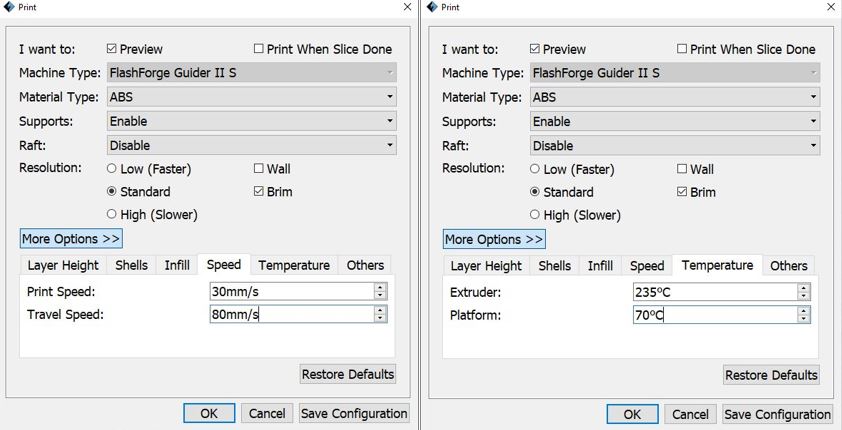Close the left Print dialog
Image resolution: width=842 pixels, height=430 pixels.
408,7
